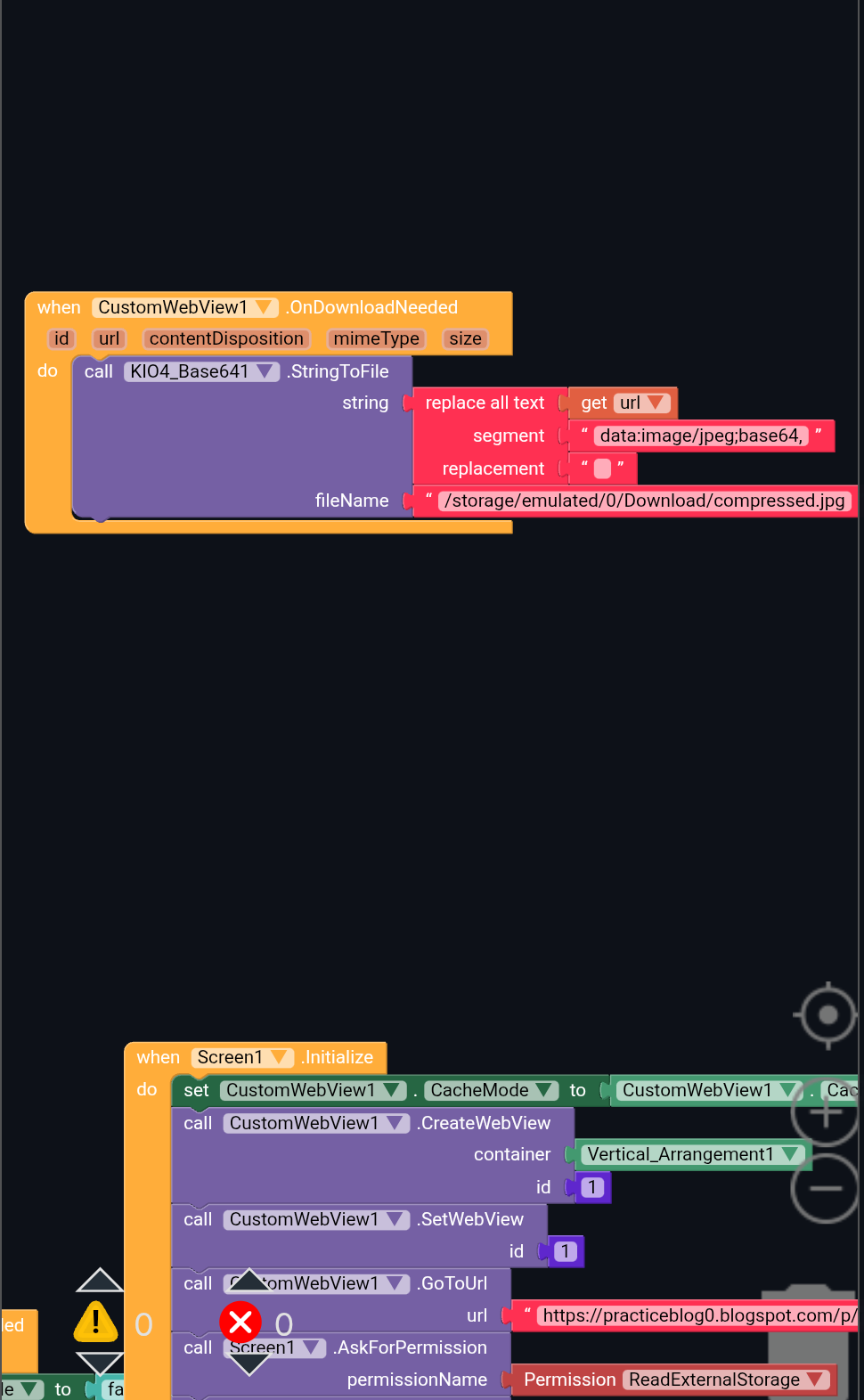864x1400 pixels.
Task: Edit the compressed.jpg fileName text field
Action: (644, 501)
